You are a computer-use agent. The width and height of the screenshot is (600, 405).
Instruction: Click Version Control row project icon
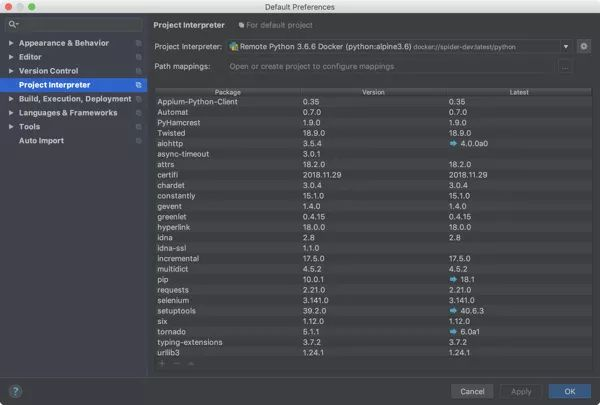point(139,71)
